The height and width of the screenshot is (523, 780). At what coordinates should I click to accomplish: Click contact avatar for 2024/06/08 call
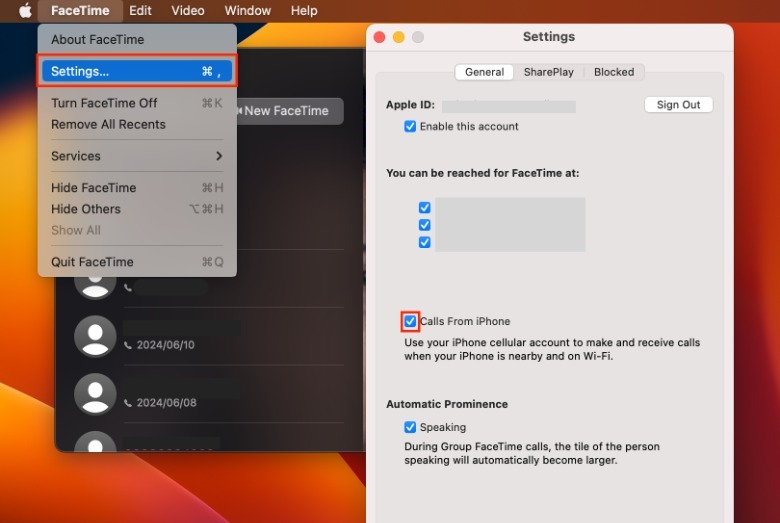[95, 394]
